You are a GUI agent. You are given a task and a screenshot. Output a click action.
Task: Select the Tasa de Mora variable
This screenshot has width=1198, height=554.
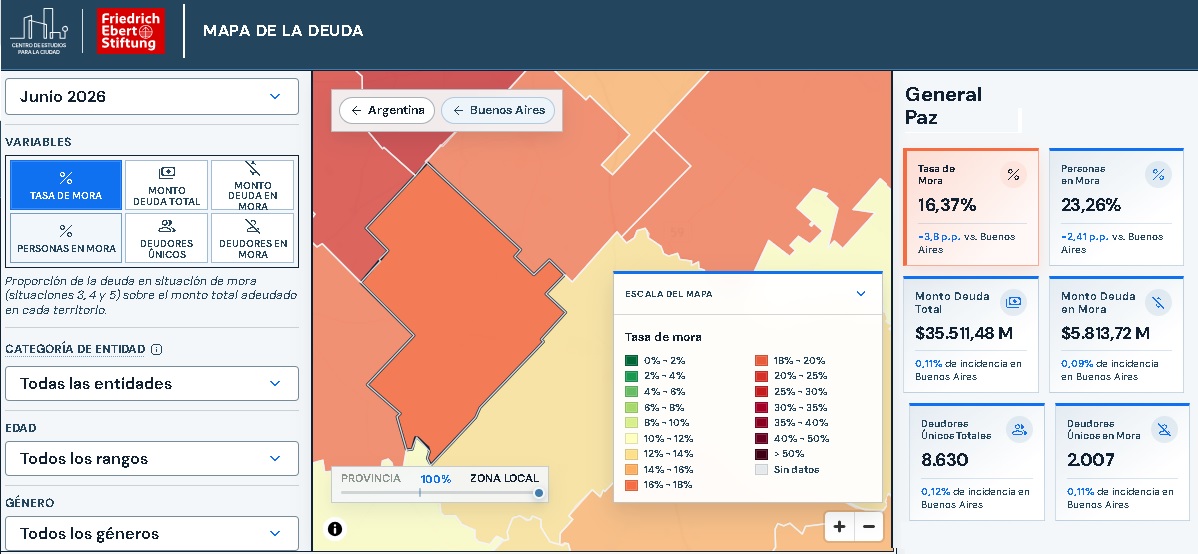pos(66,185)
